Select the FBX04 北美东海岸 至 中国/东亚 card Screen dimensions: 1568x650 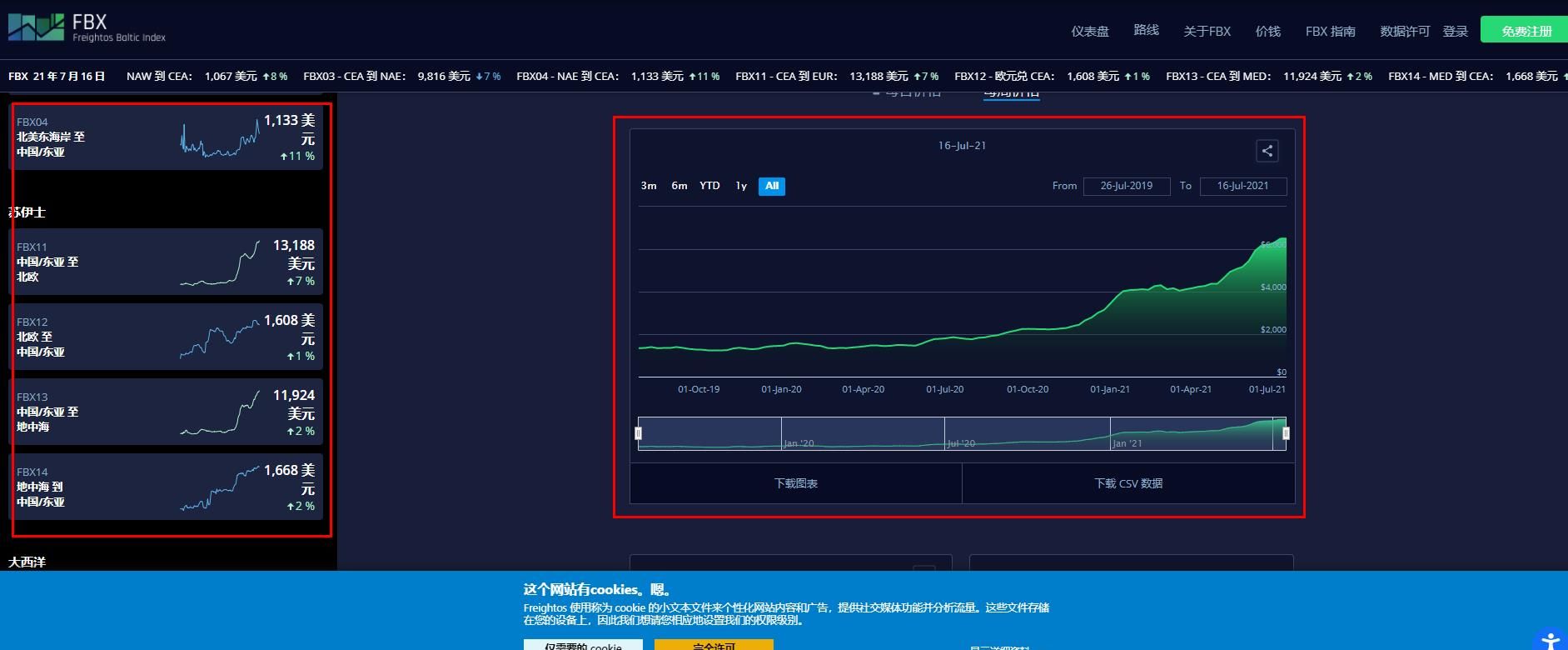[166, 137]
